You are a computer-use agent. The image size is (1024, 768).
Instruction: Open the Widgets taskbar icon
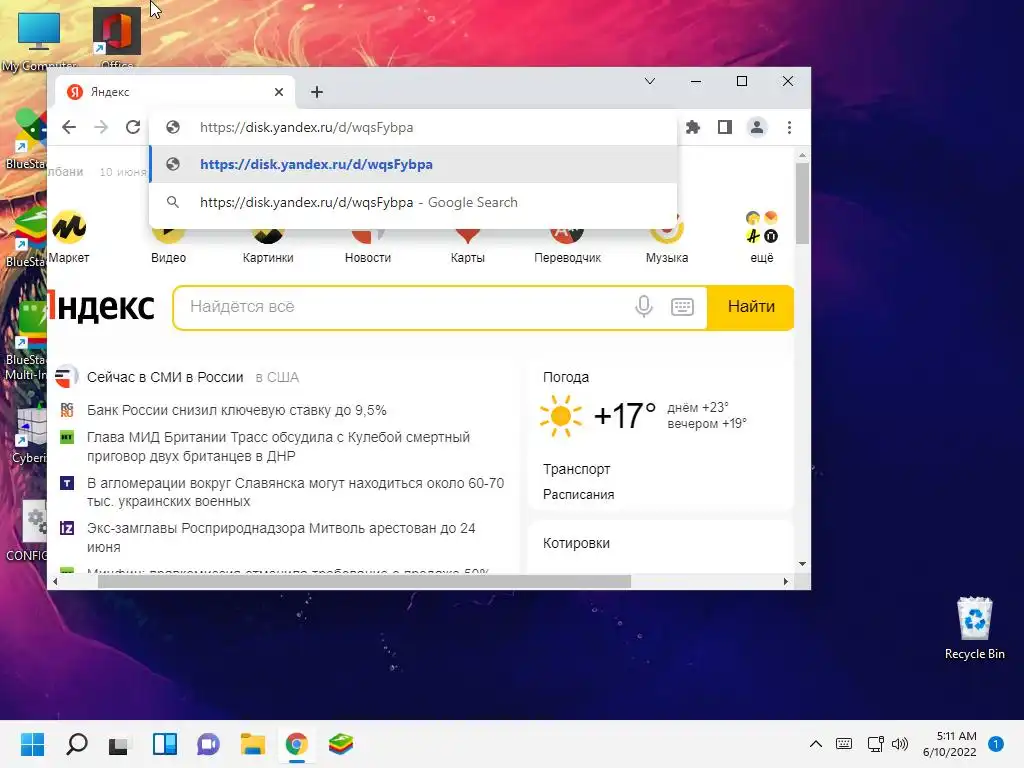pos(164,744)
